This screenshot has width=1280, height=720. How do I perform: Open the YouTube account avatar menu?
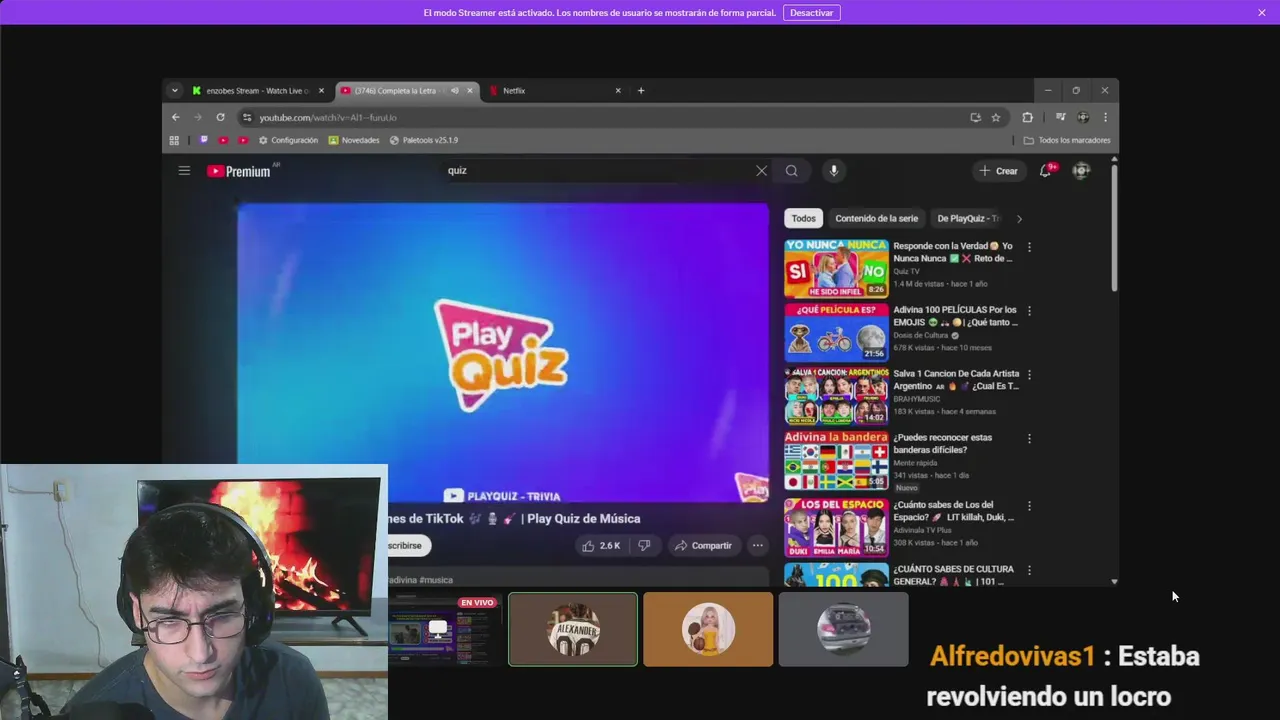tap(1081, 171)
